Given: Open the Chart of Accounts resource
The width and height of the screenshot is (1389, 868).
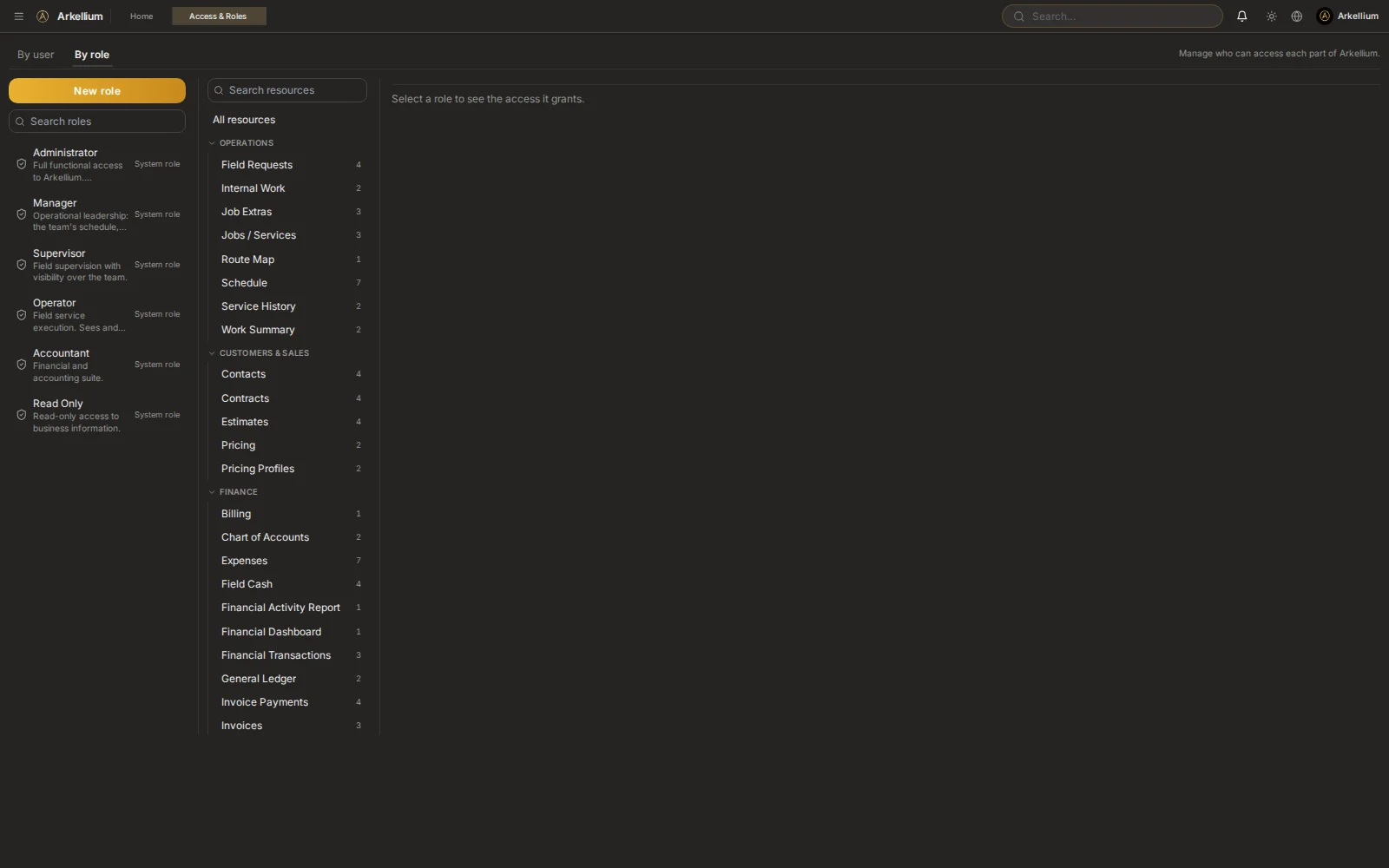Looking at the screenshot, I should tap(289, 537).
